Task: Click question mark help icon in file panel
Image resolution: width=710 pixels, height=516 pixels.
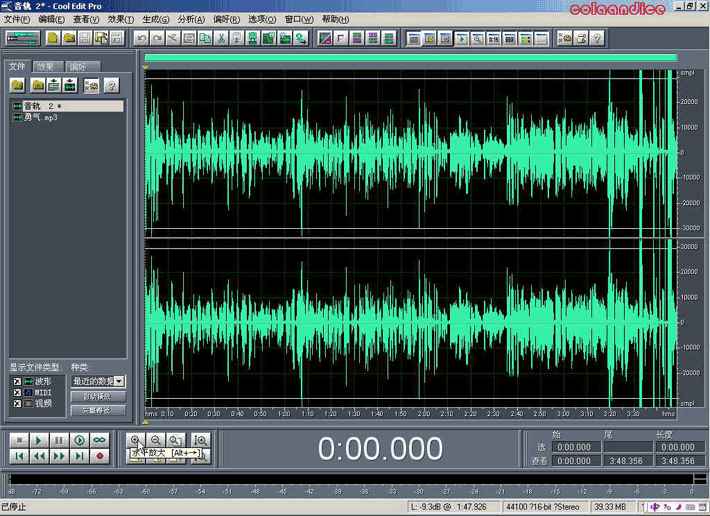Action: (x=111, y=86)
